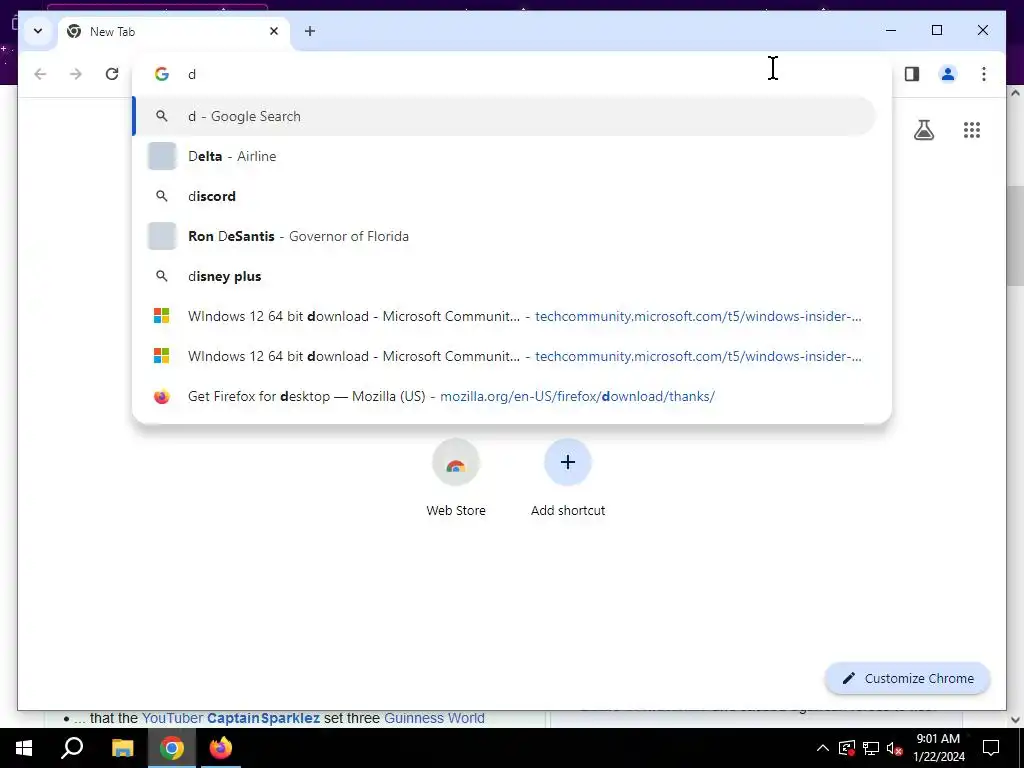Open the Chrome three-dot menu
Screen dimensions: 1024x768
coord(984,74)
